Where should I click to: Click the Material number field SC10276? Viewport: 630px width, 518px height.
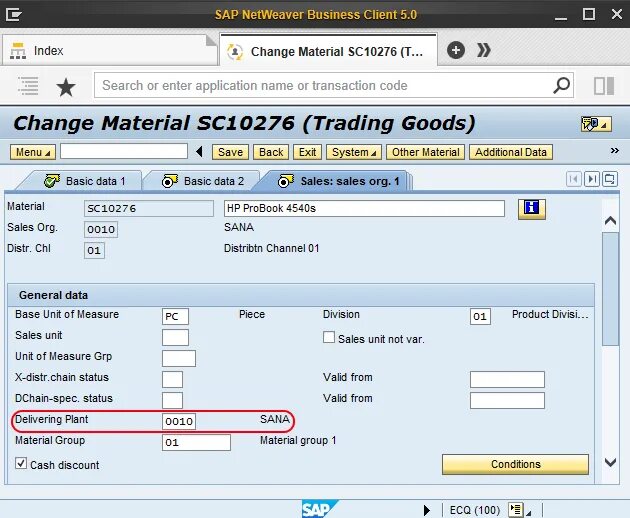pyautogui.click(x=149, y=208)
